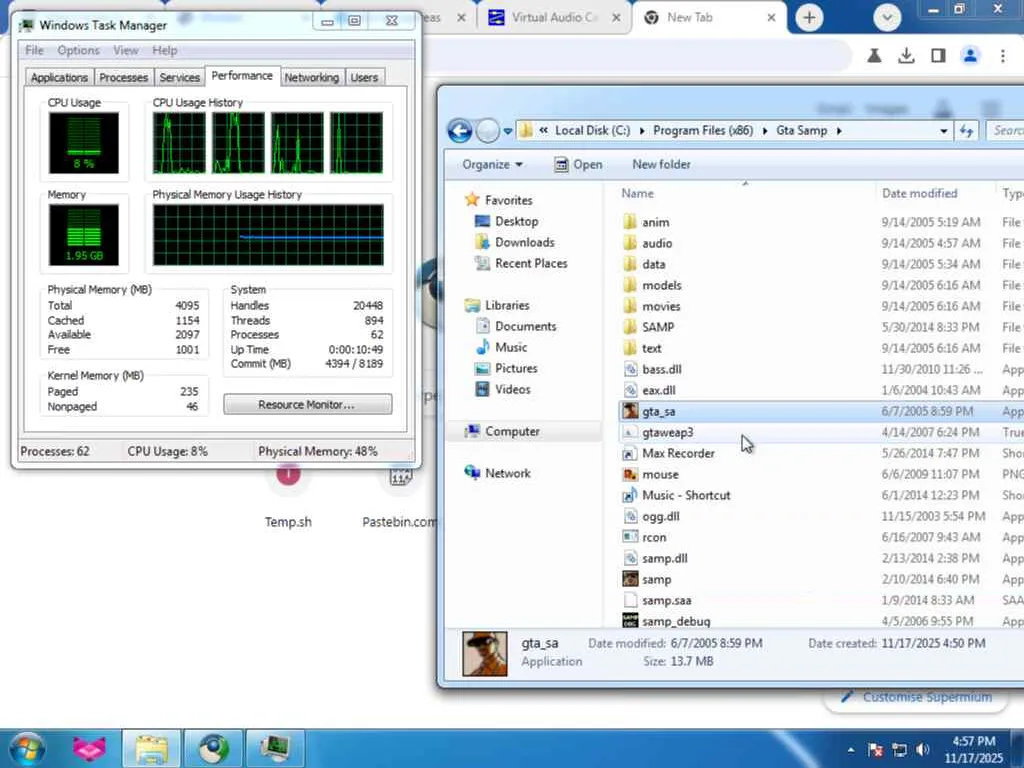Open the Music library

click(511, 347)
